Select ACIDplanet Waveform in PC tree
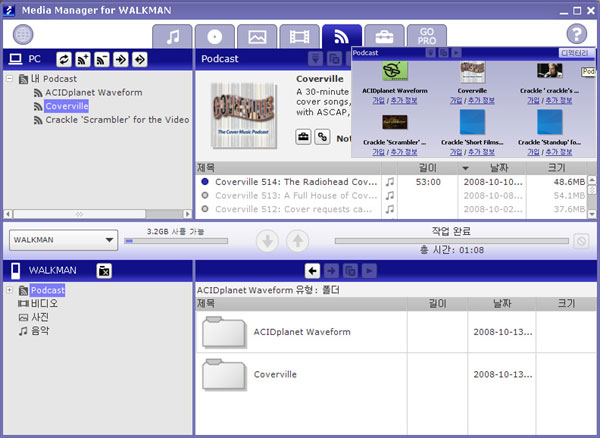Image resolution: width=600 pixels, height=438 pixels. click(94, 93)
